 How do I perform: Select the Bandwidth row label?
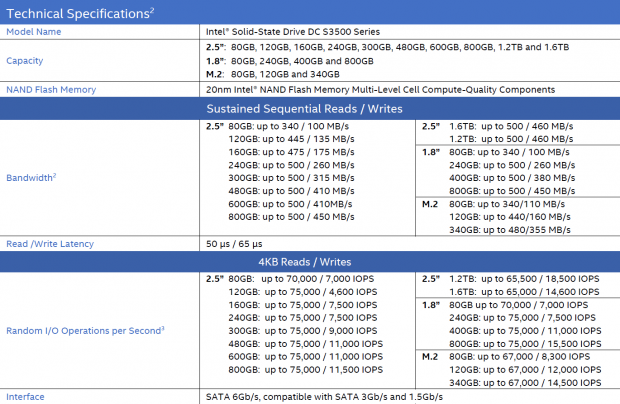coord(31,177)
